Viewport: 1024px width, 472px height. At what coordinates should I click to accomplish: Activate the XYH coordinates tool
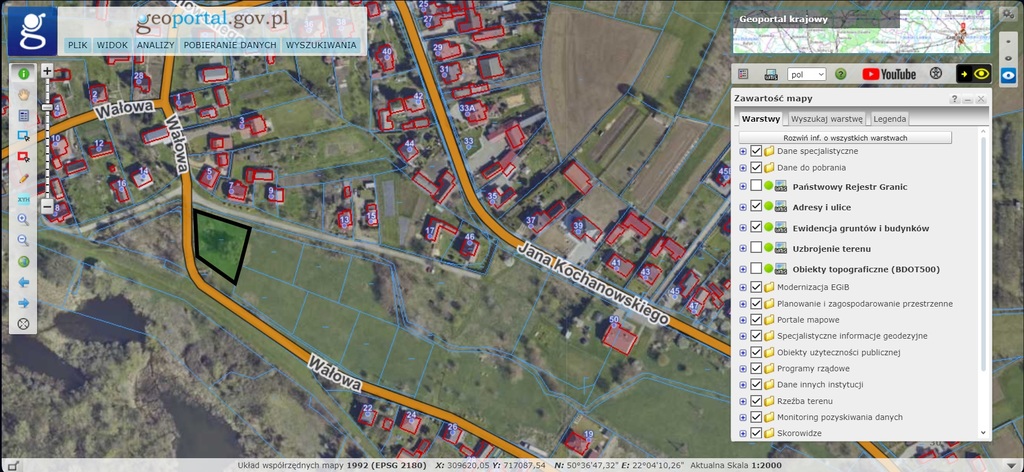23,199
